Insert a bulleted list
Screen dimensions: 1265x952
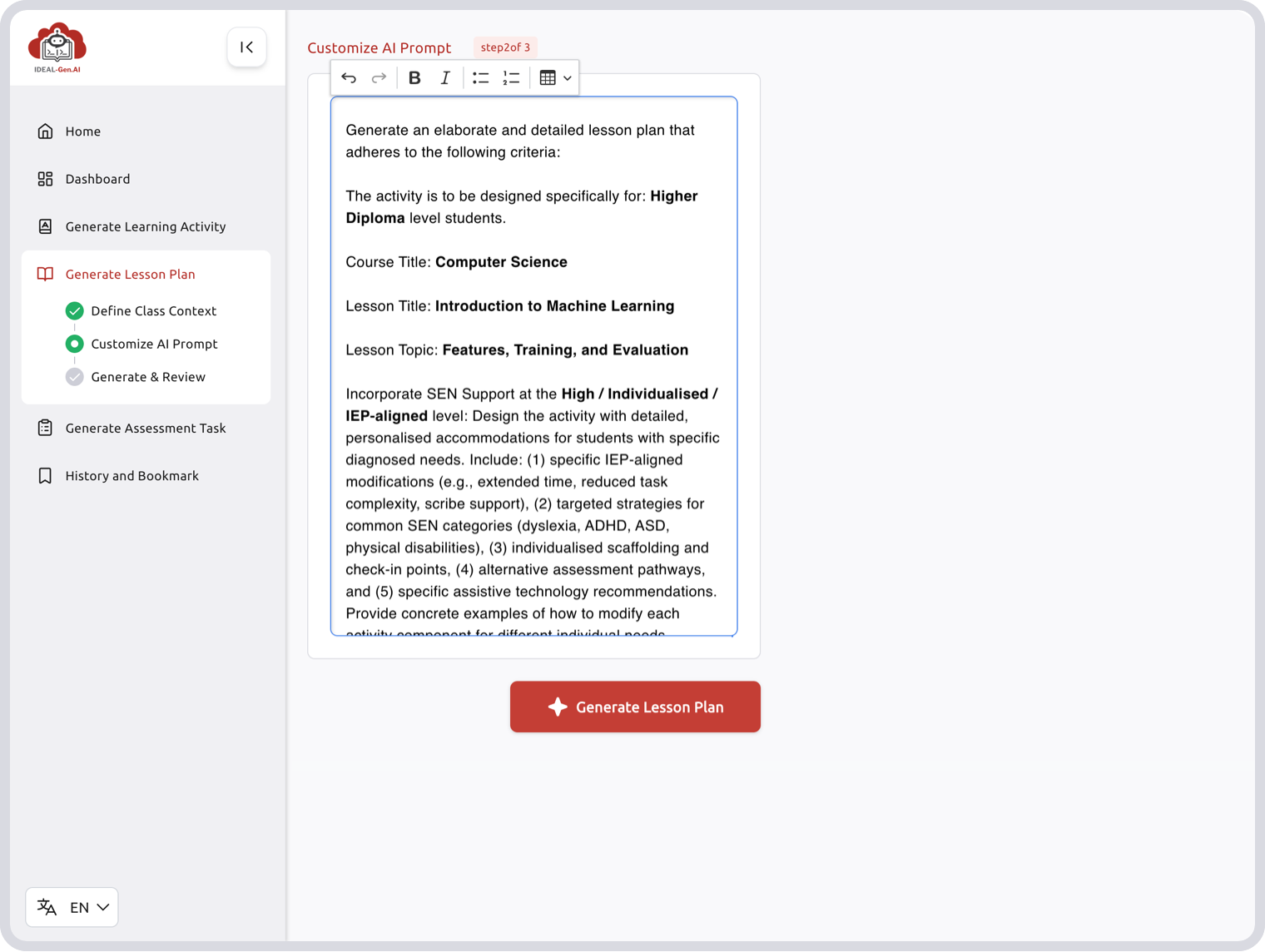[x=481, y=78]
